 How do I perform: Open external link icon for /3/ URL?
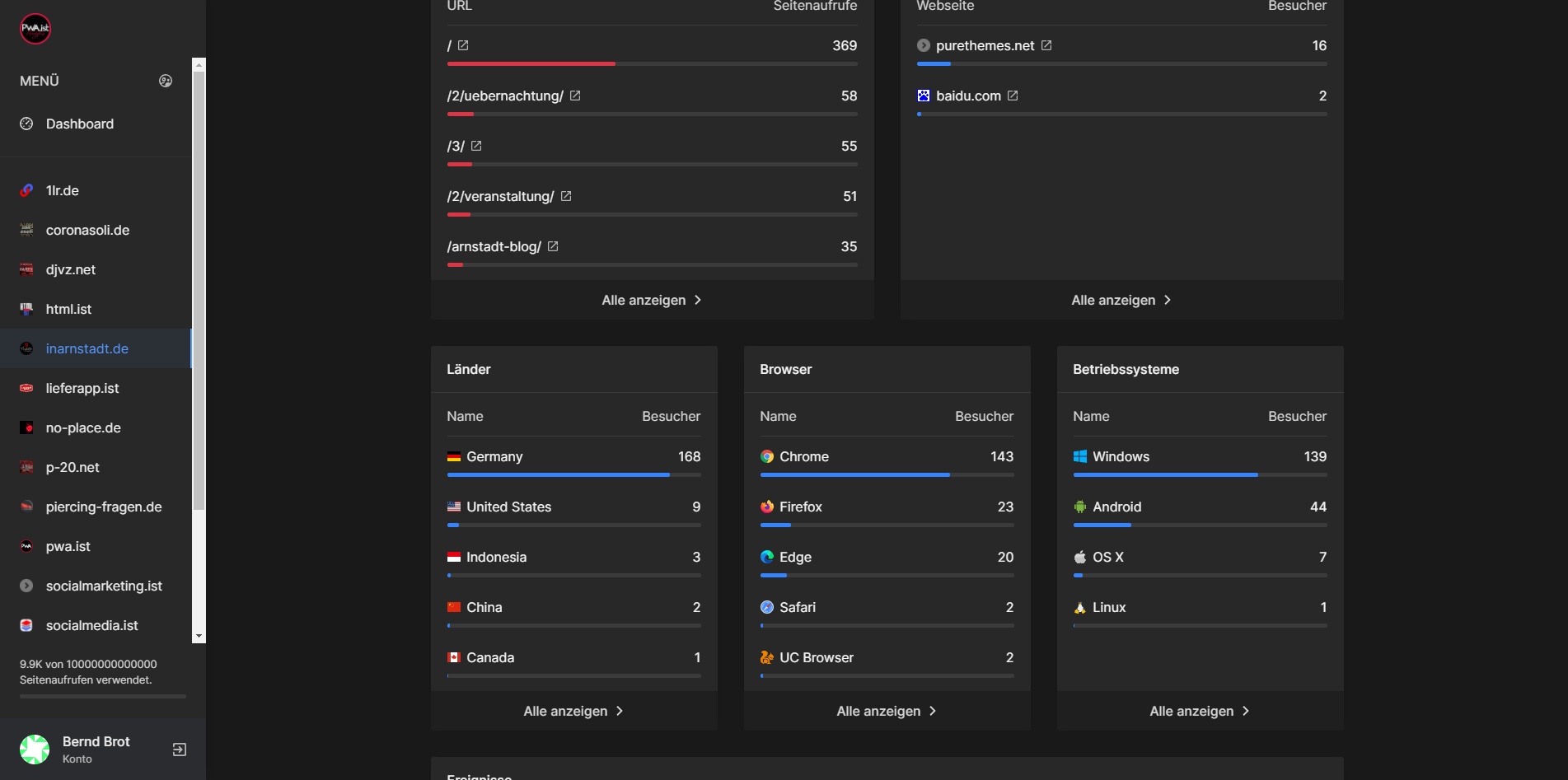pyautogui.click(x=476, y=146)
